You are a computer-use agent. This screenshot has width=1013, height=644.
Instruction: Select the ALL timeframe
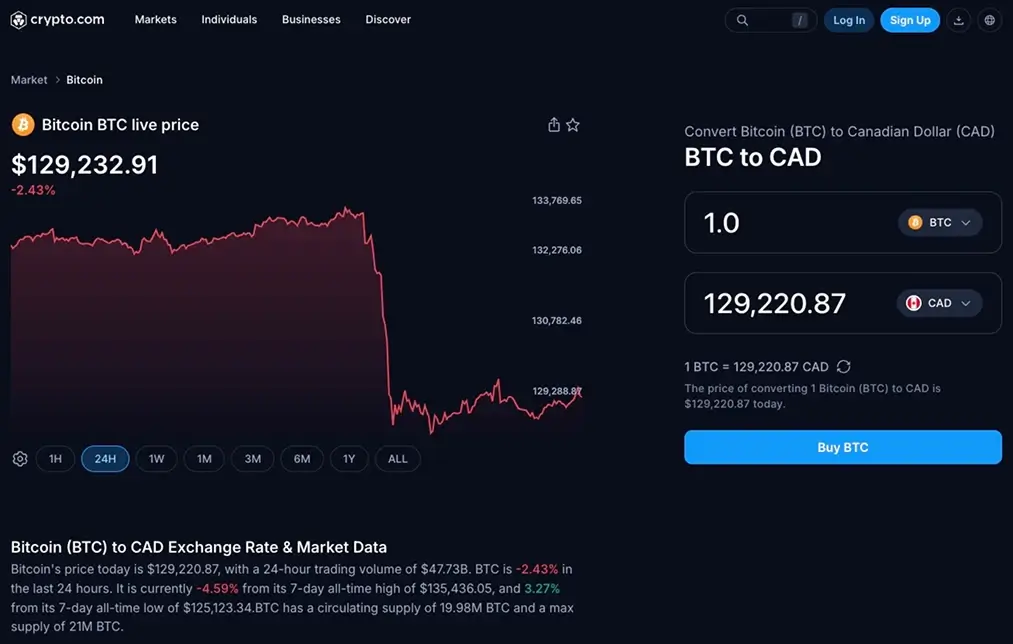397,458
